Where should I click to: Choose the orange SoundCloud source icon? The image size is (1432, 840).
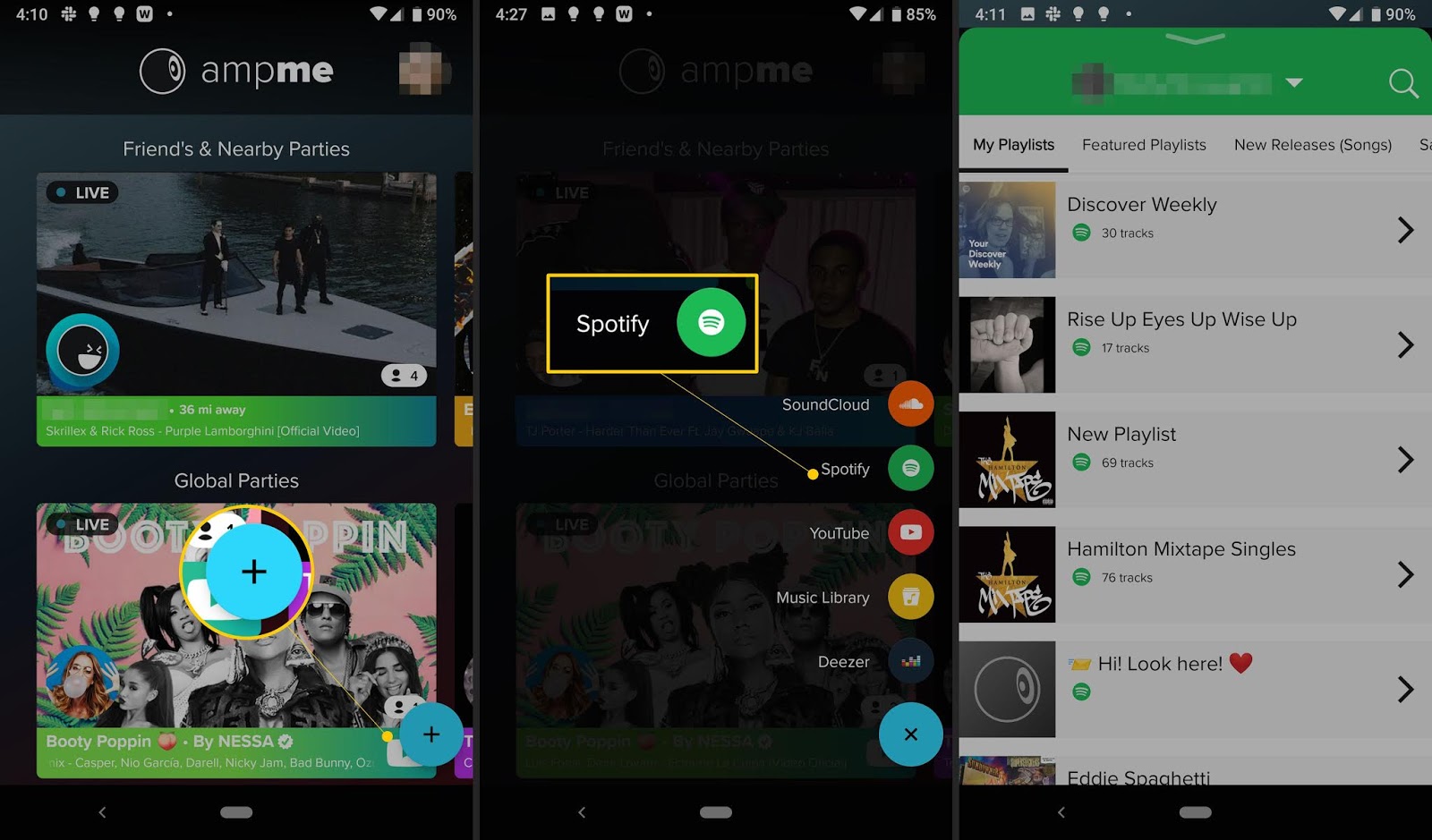[911, 404]
